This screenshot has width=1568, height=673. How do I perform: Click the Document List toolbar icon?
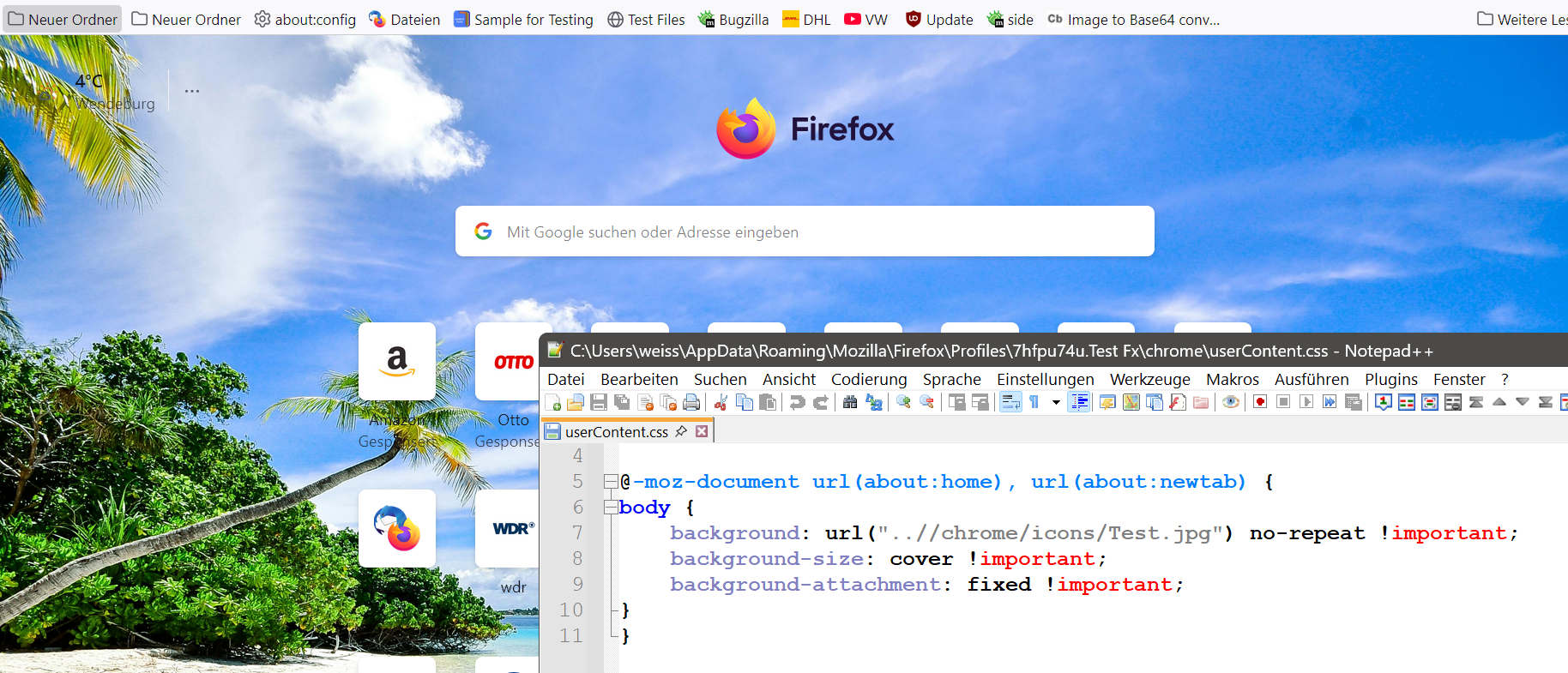coord(1155,402)
